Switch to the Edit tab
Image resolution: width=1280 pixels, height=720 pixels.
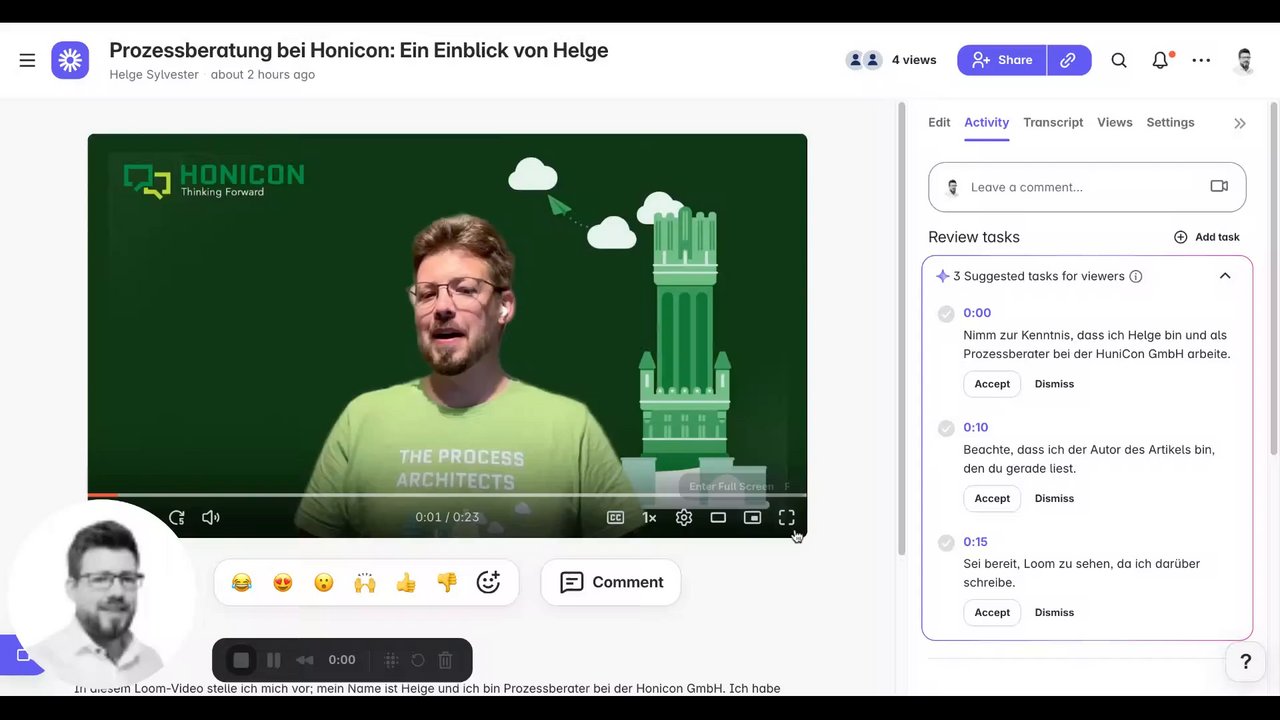pyautogui.click(x=939, y=122)
